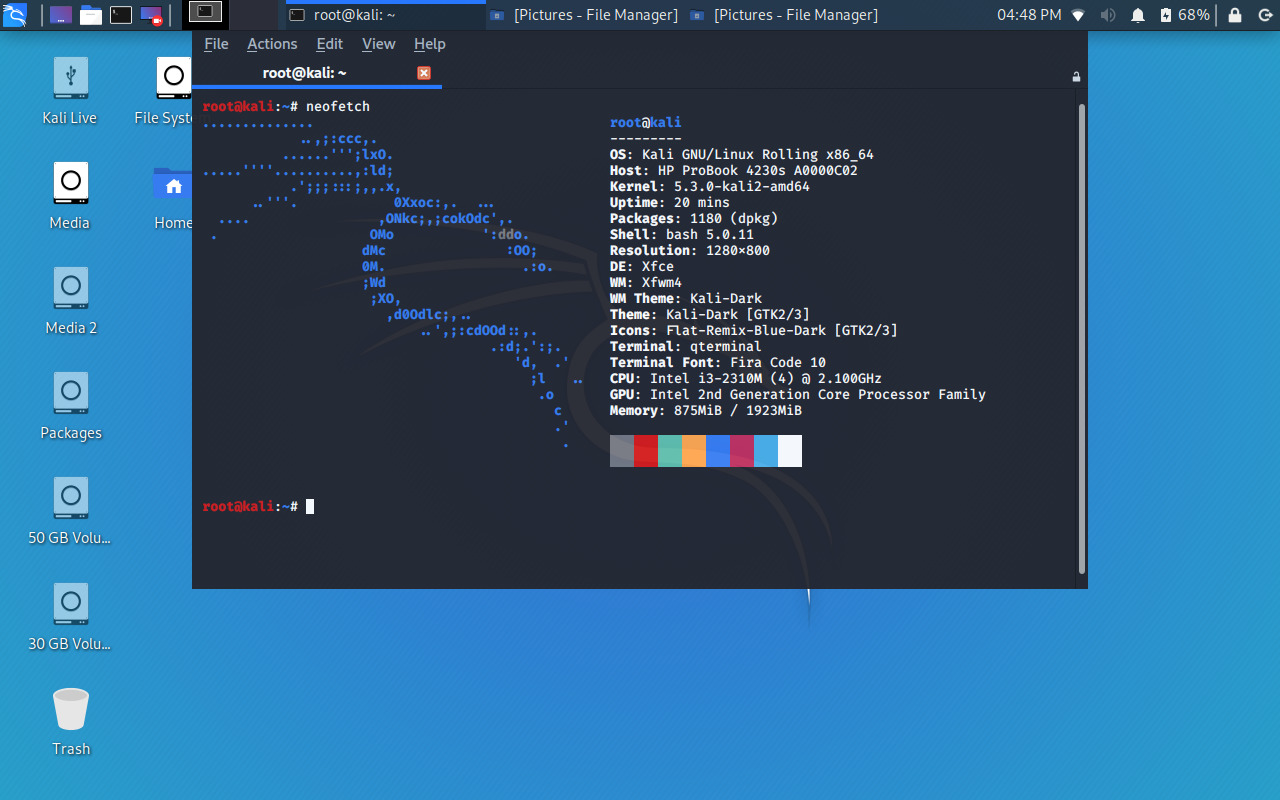Switch to the Pictures - File Manager window
The height and width of the screenshot is (800, 1280).
pos(583,15)
